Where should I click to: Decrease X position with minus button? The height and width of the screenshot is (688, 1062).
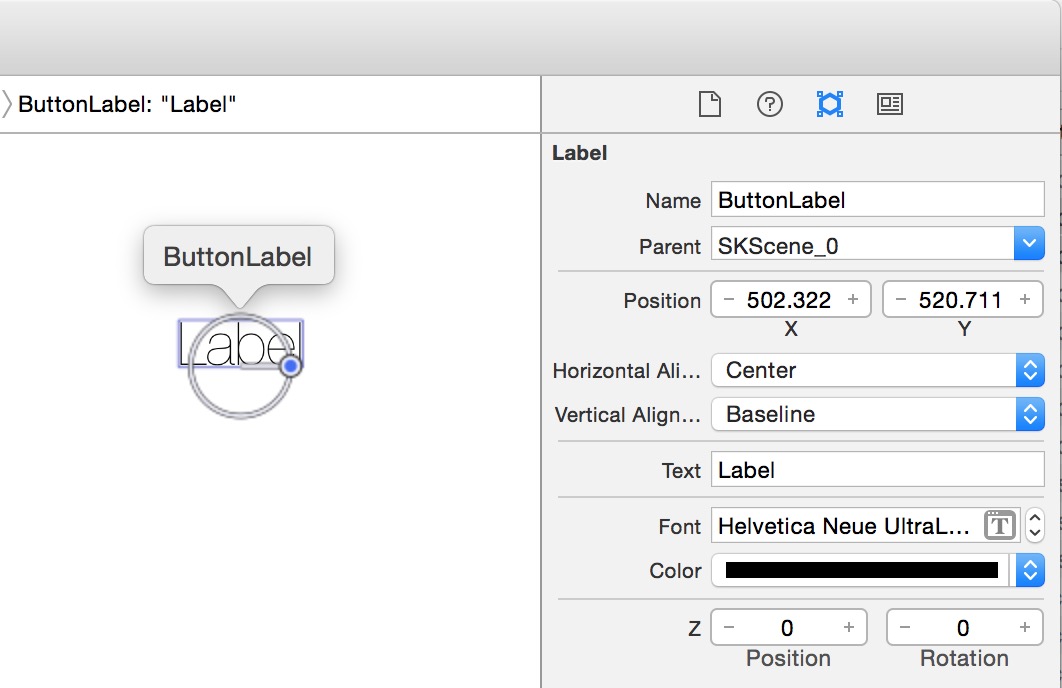pos(728,300)
